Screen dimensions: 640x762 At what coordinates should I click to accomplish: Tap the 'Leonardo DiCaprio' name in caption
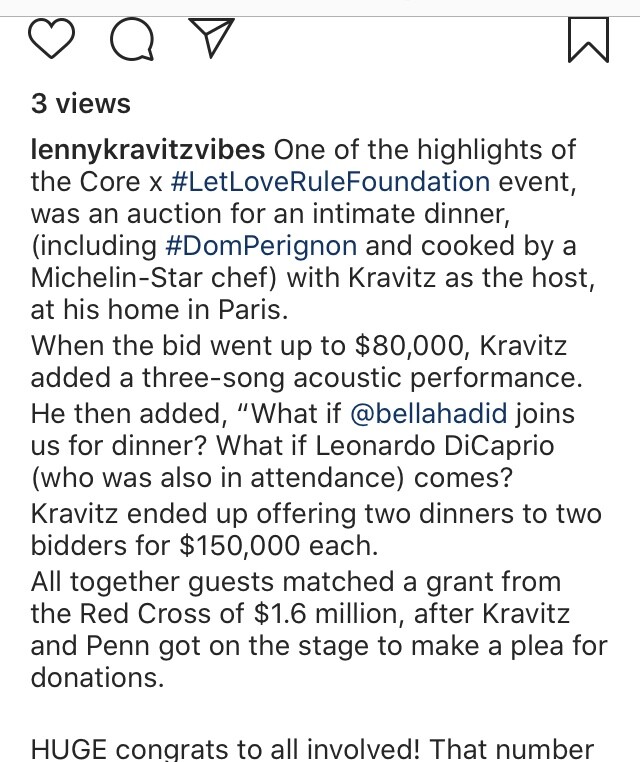(435, 446)
